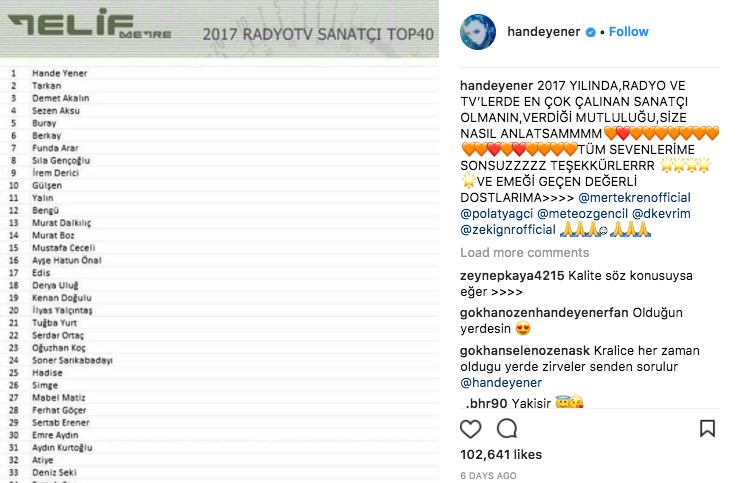Click the Telif Metre Top40 chart image
The height and width of the screenshot is (483, 740).
pos(219,241)
